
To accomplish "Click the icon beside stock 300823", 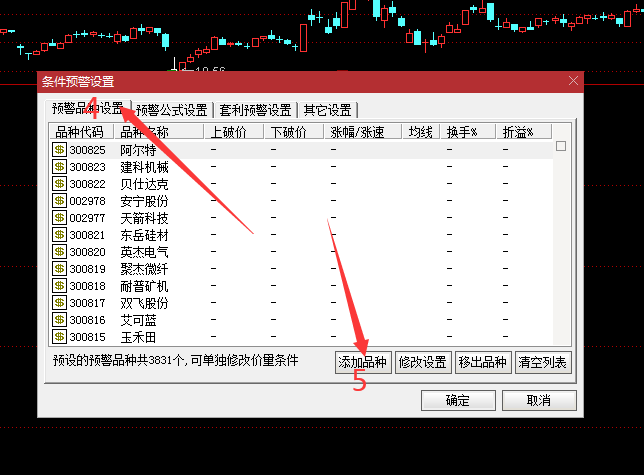I will (x=59, y=167).
